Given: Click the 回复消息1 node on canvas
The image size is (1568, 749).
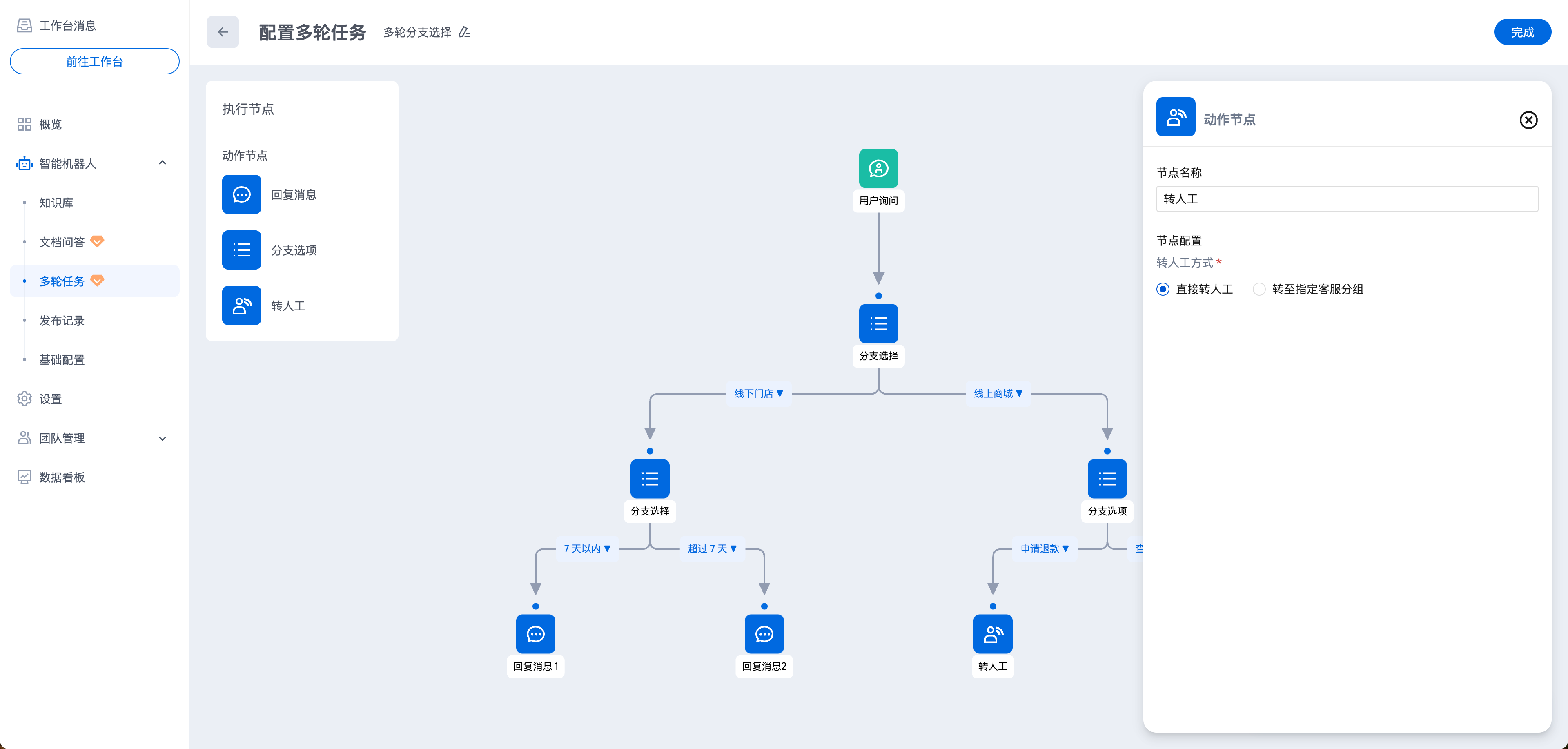Looking at the screenshot, I should click(x=535, y=634).
